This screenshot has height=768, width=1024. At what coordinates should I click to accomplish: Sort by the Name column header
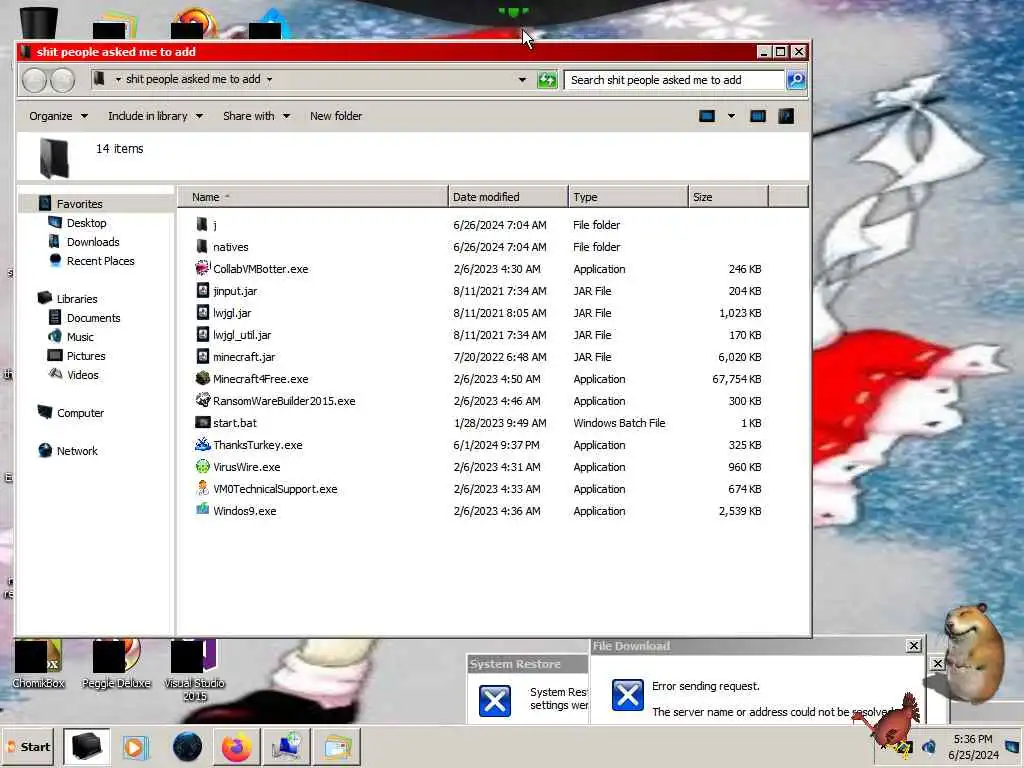click(x=313, y=197)
